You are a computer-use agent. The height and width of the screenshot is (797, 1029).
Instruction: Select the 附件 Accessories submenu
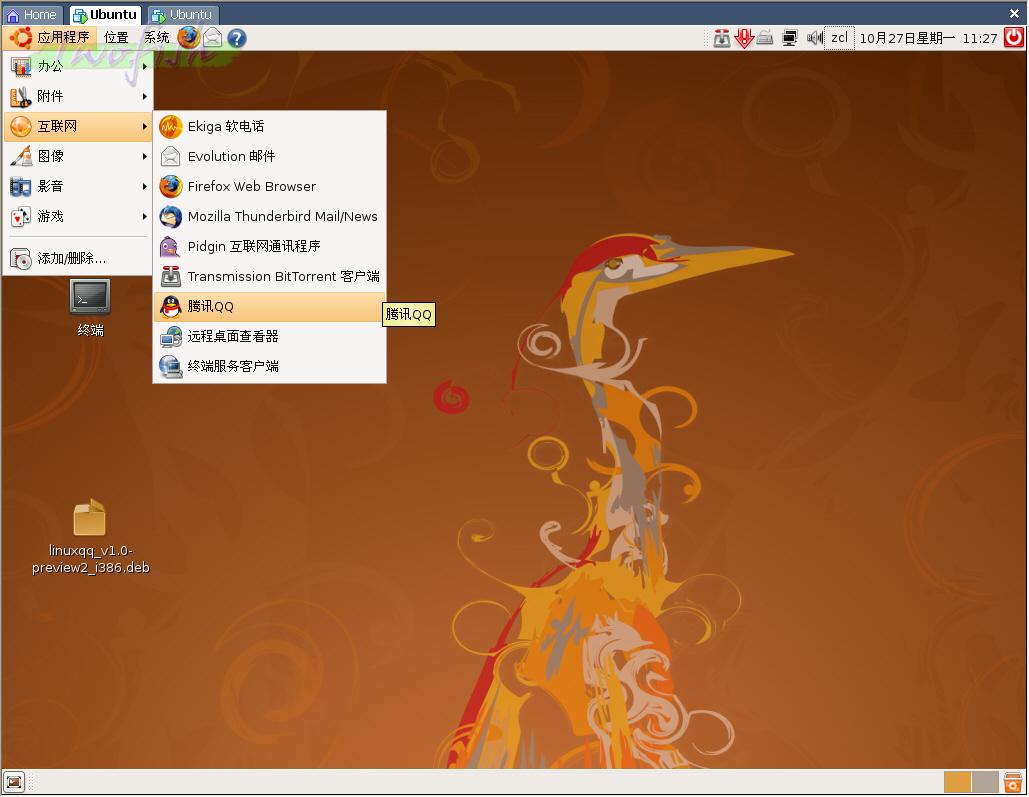78,97
